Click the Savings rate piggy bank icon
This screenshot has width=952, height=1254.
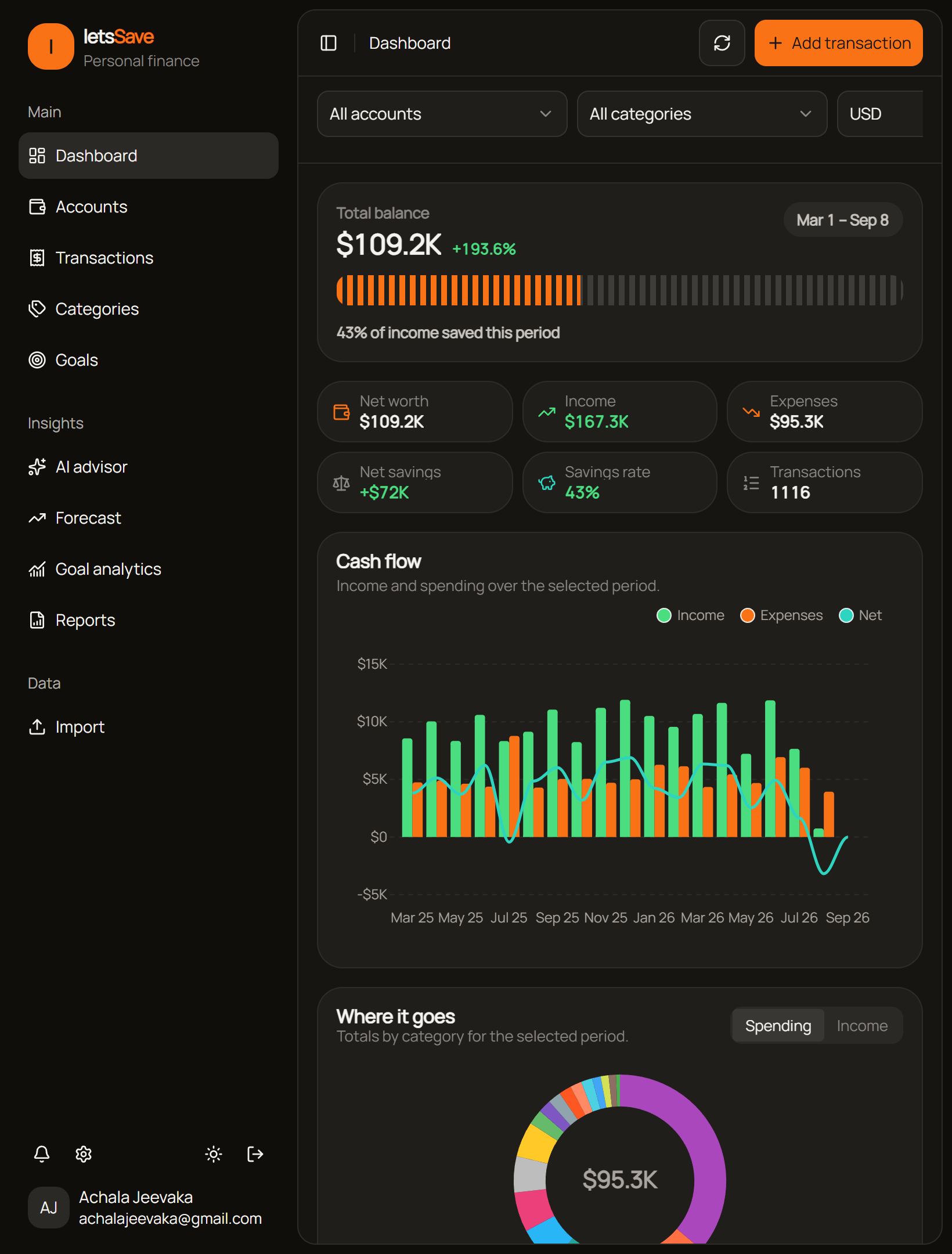point(547,482)
